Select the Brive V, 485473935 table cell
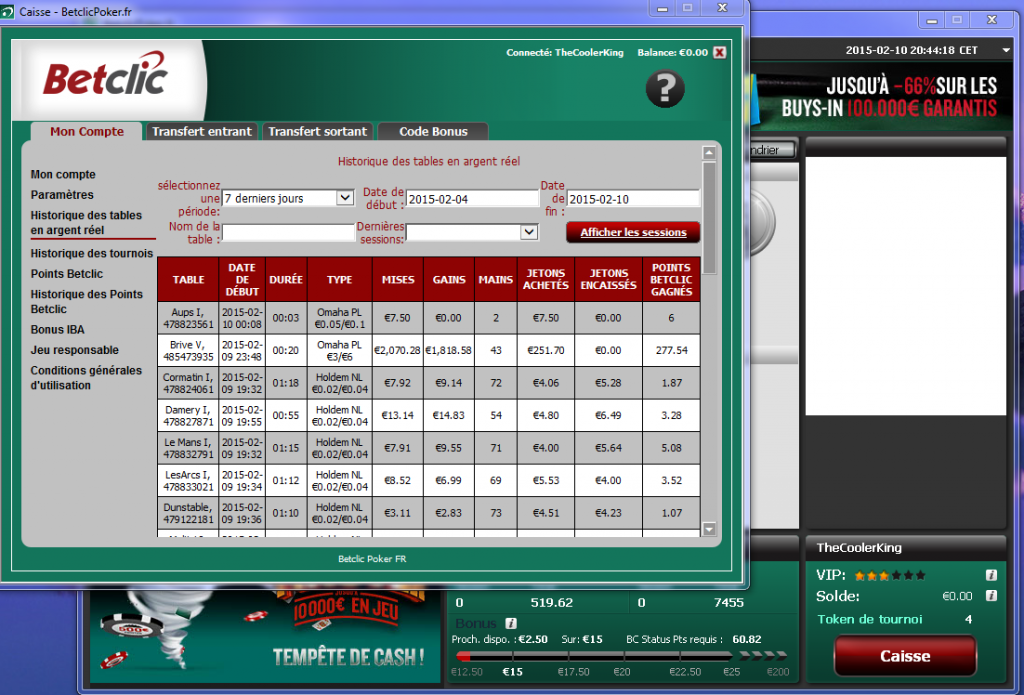The width and height of the screenshot is (1024, 695). pyautogui.click(x=188, y=351)
